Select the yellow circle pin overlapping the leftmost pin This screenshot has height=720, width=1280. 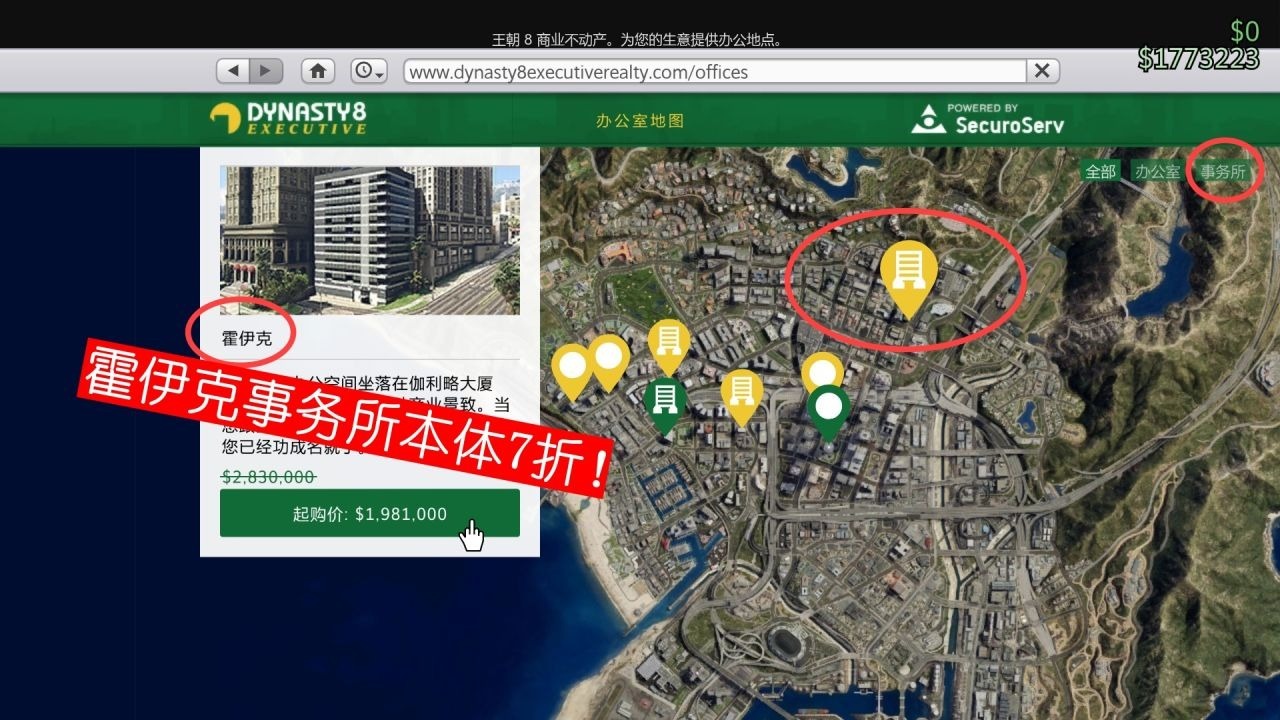coord(608,362)
